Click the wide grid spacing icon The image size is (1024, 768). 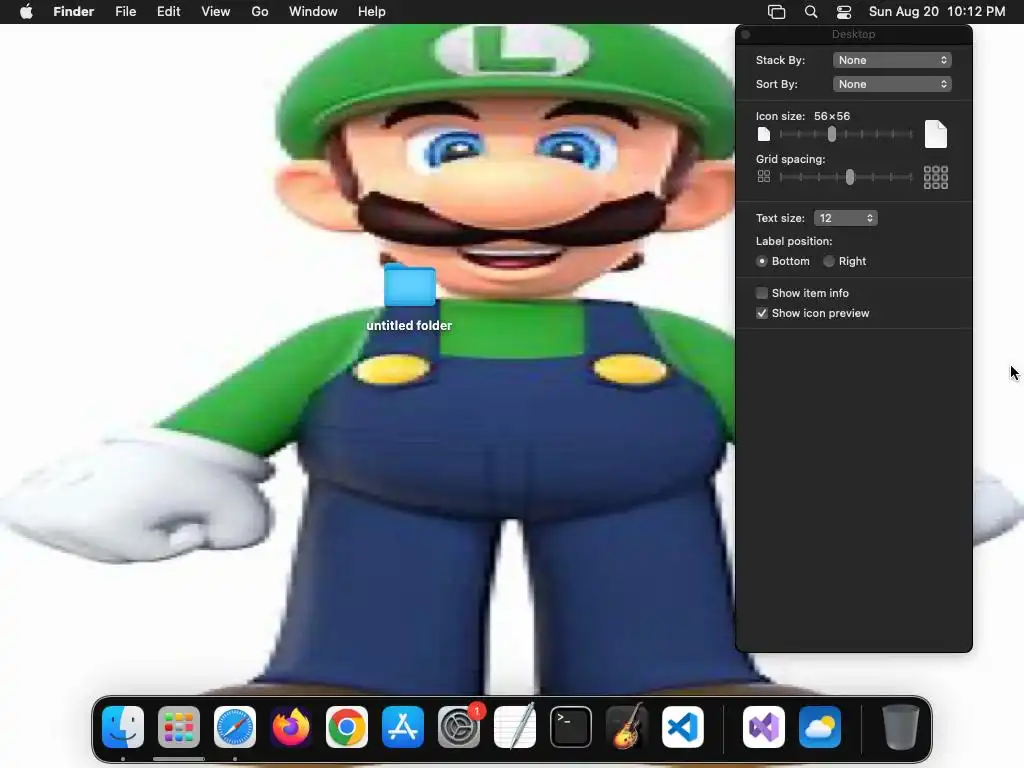point(936,177)
